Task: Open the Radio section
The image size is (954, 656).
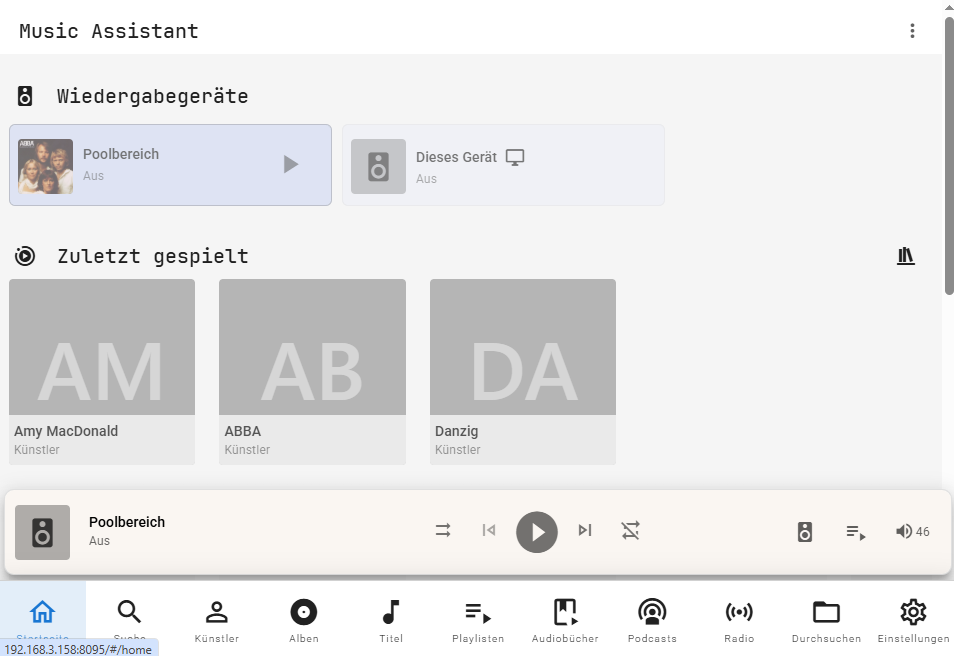Action: click(x=739, y=620)
